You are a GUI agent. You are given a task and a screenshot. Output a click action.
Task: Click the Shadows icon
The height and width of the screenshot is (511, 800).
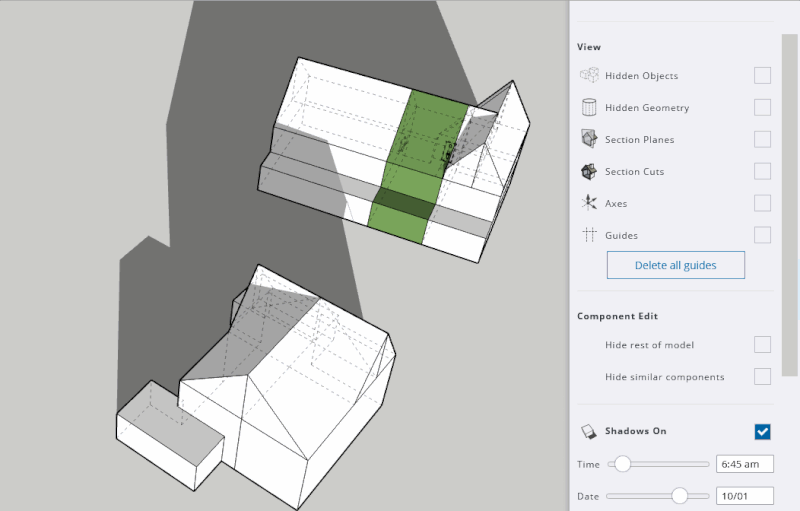click(589, 431)
